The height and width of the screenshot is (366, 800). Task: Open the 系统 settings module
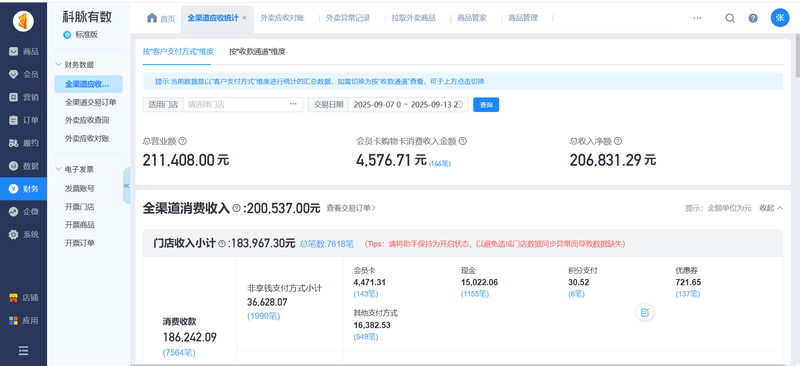point(23,235)
